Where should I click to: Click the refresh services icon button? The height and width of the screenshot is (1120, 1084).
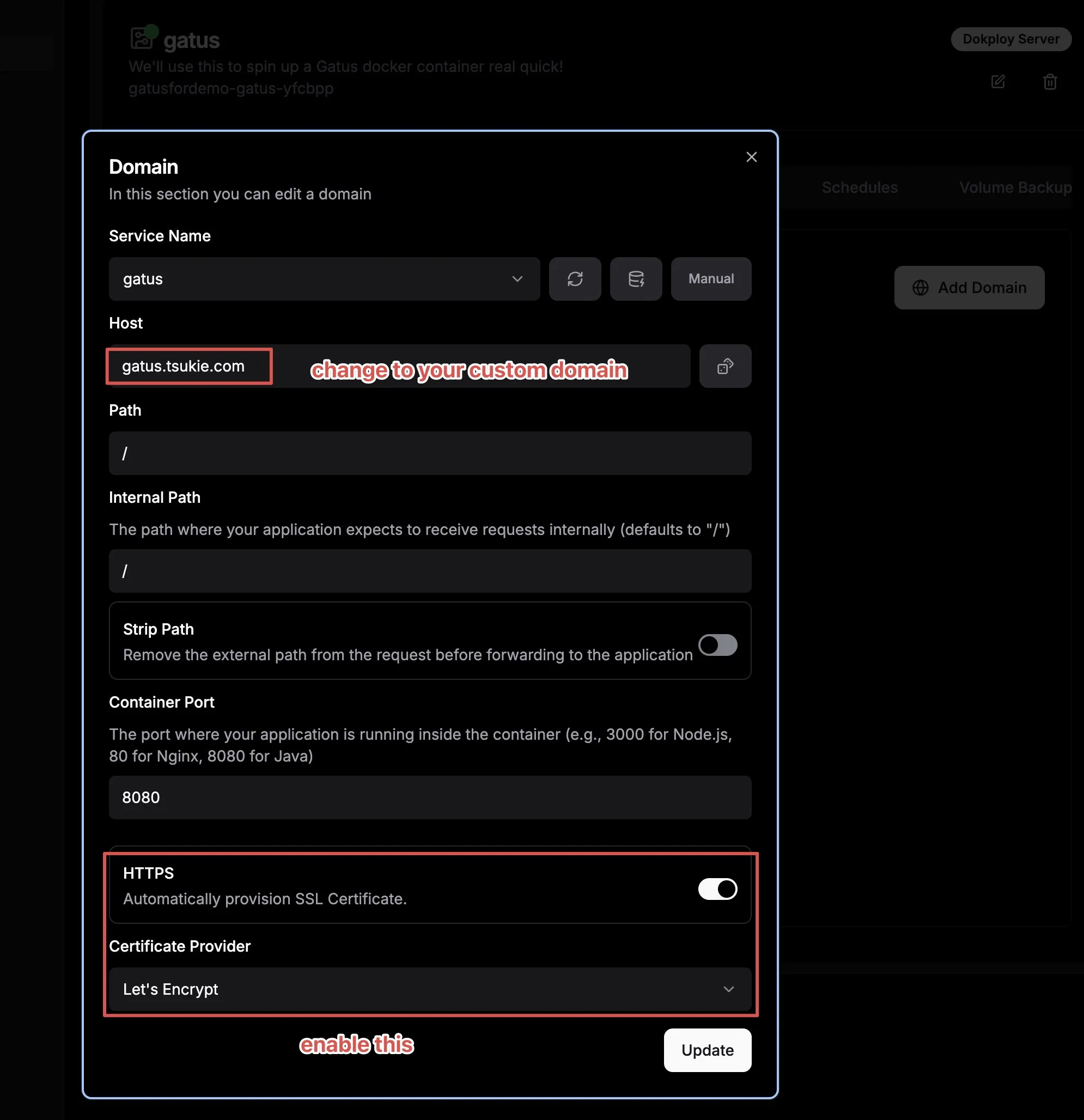pos(574,279)
